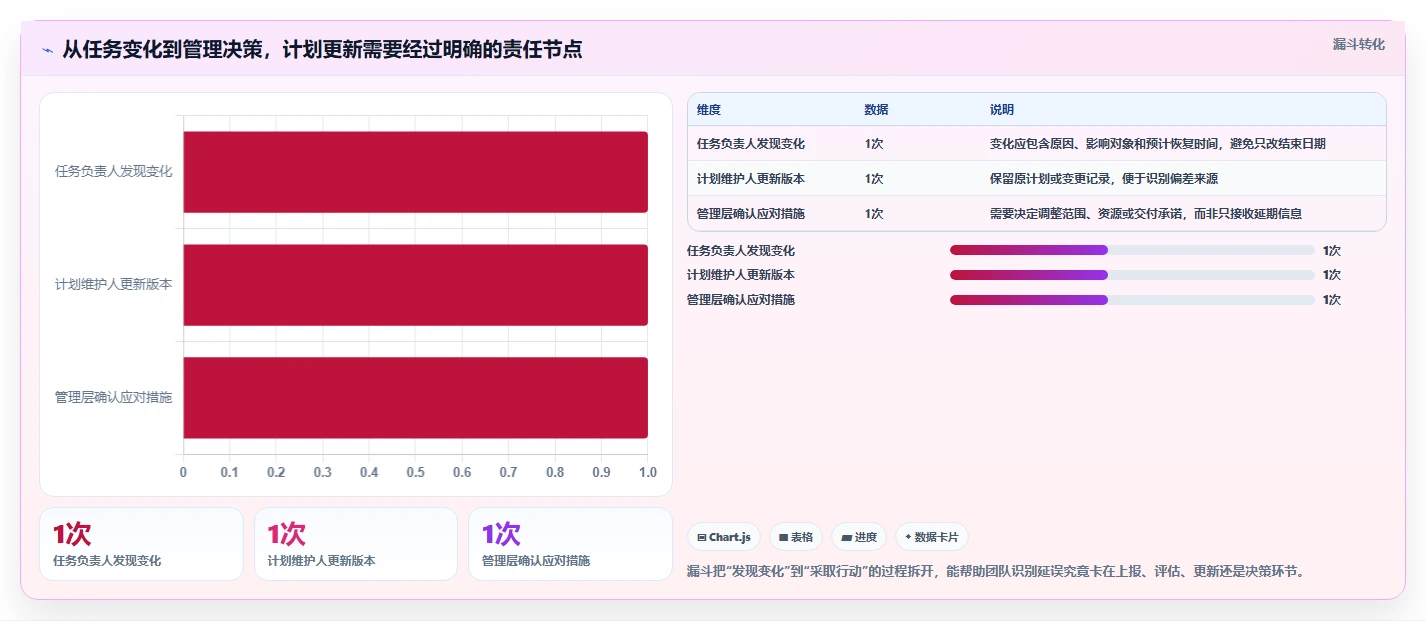Click the 计划维护人更新版本 bar in chart

(x=415, y=285)
